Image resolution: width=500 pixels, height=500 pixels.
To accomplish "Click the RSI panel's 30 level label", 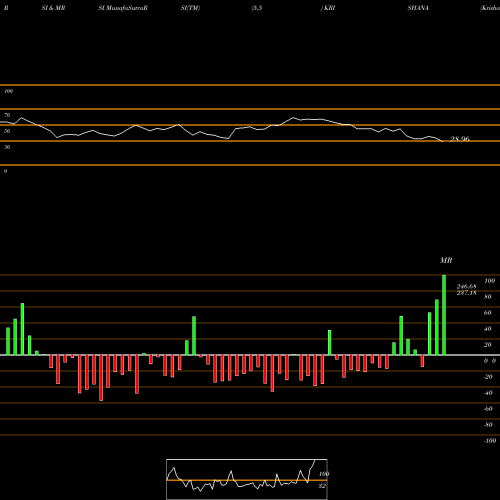I will 7,147.
